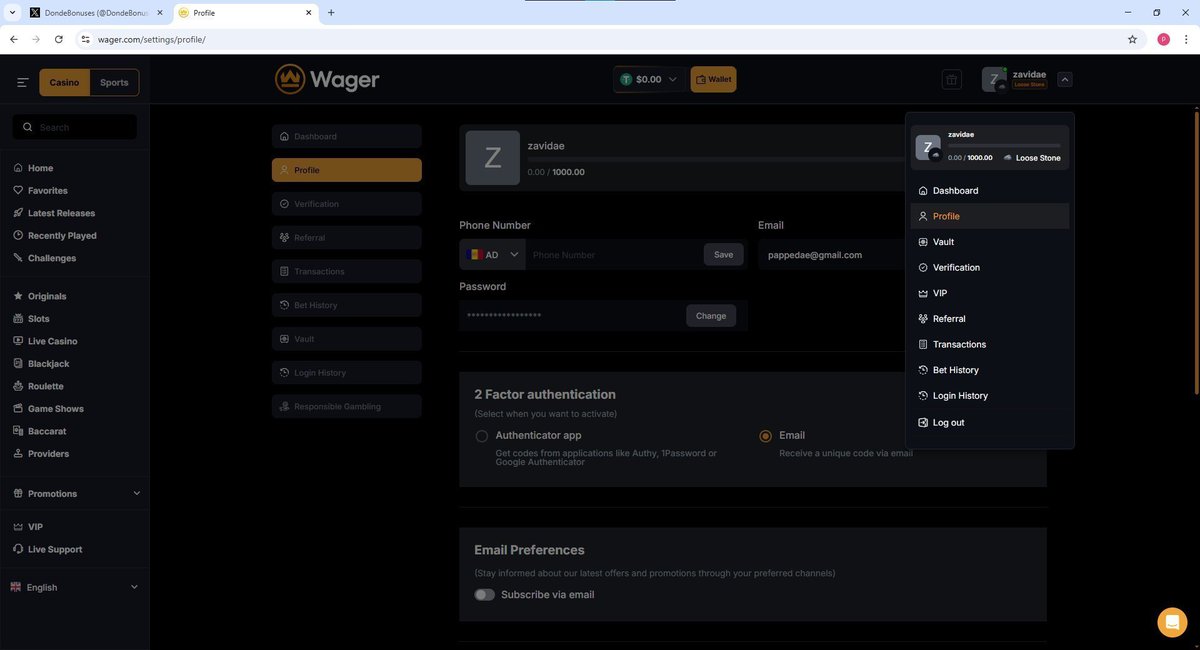1200x650 pixels.
Task: Expand the Promotions section
Action: 76,493
